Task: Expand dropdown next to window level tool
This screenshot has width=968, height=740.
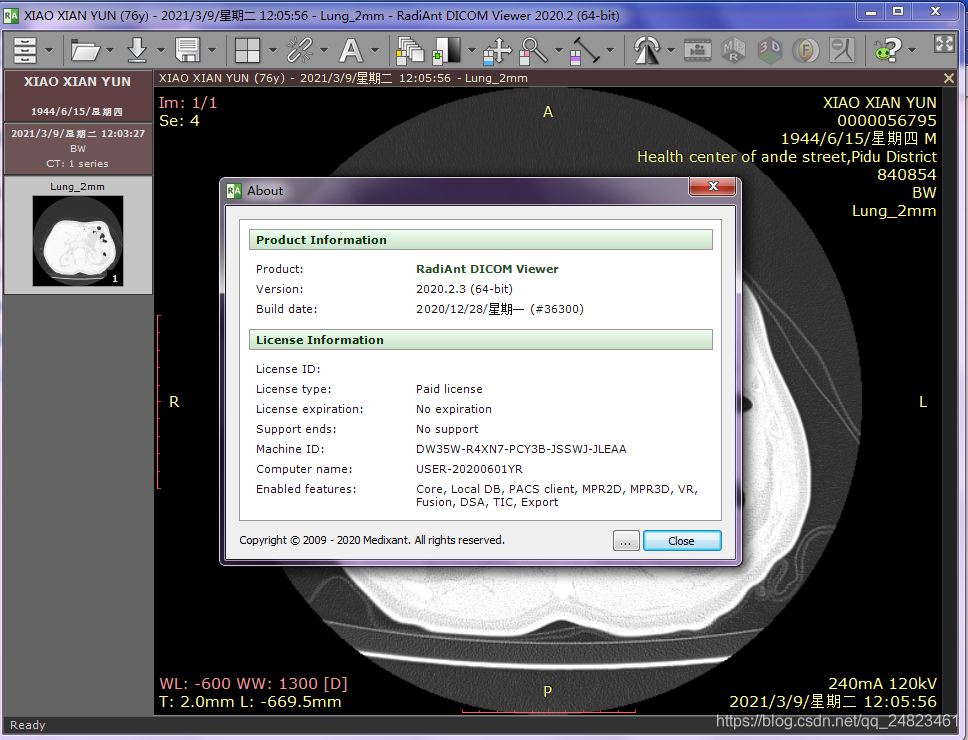Action: [x=472, y=50]
